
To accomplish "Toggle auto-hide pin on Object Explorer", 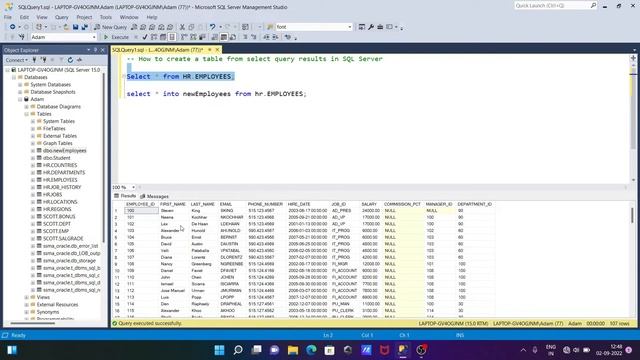I will (x=95, y=50).
